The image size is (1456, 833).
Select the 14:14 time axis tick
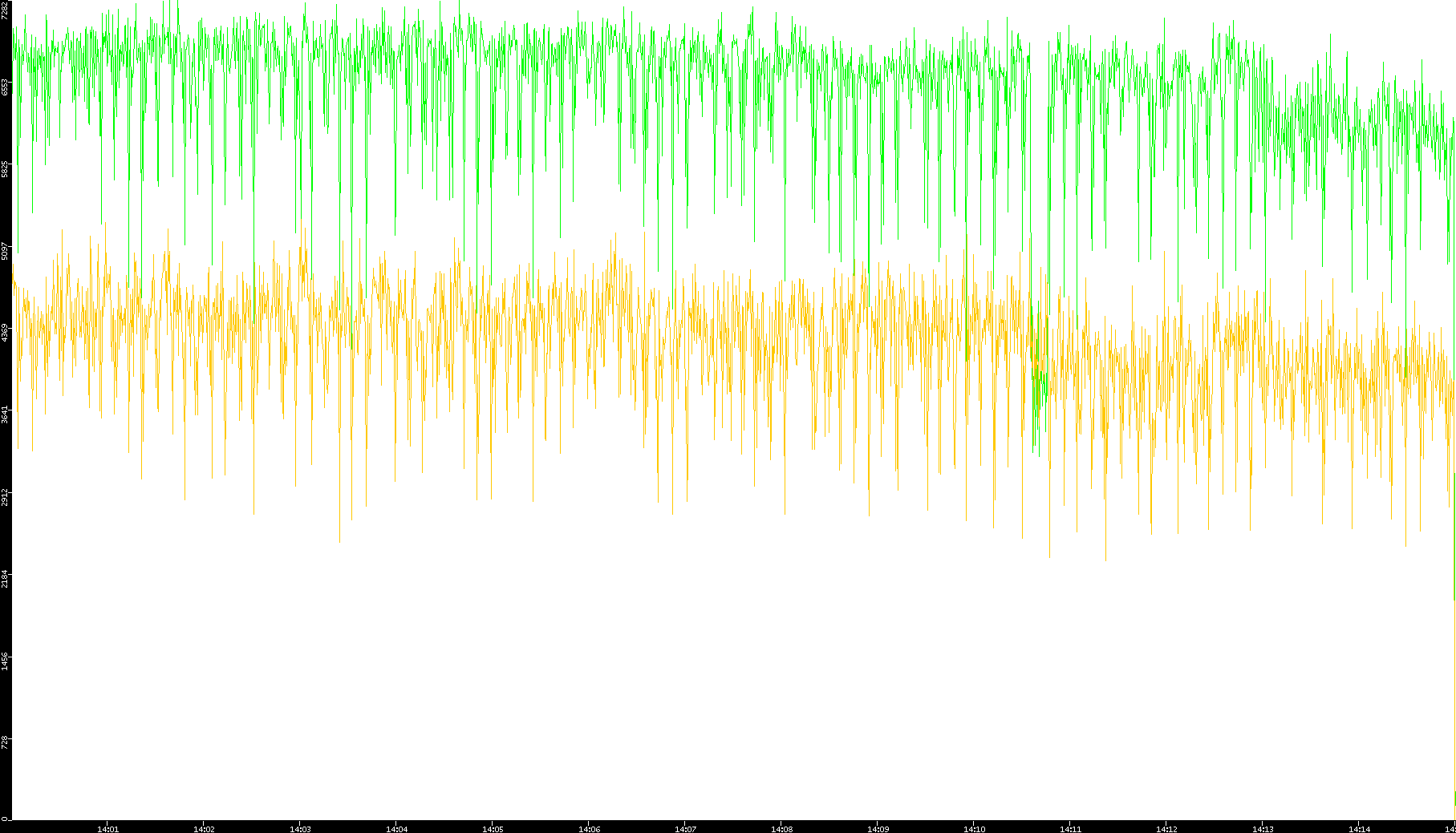coord(1359,829)
